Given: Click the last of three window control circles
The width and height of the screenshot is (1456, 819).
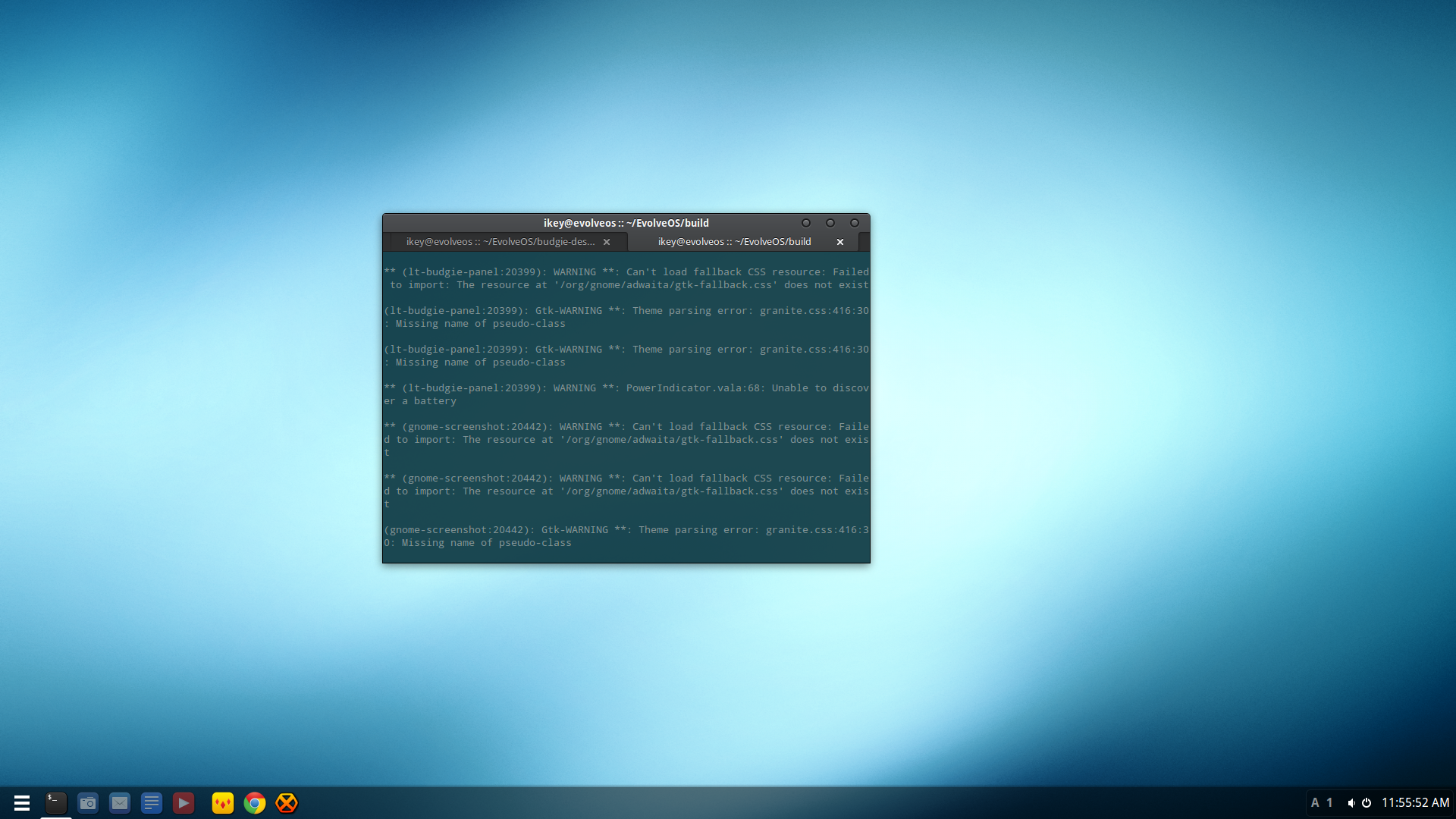Looking at the screenshot, I should 855,223.
